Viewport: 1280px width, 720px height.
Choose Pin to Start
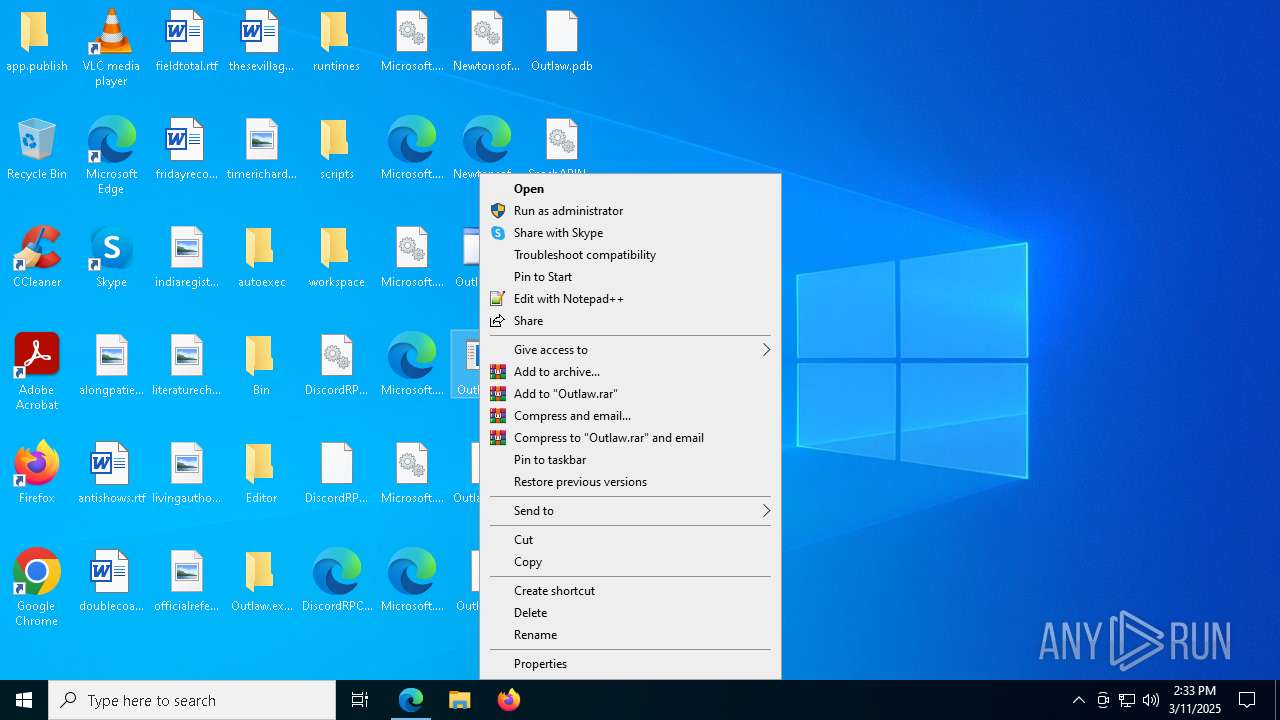pyautogui.click(x=630, y=277)
